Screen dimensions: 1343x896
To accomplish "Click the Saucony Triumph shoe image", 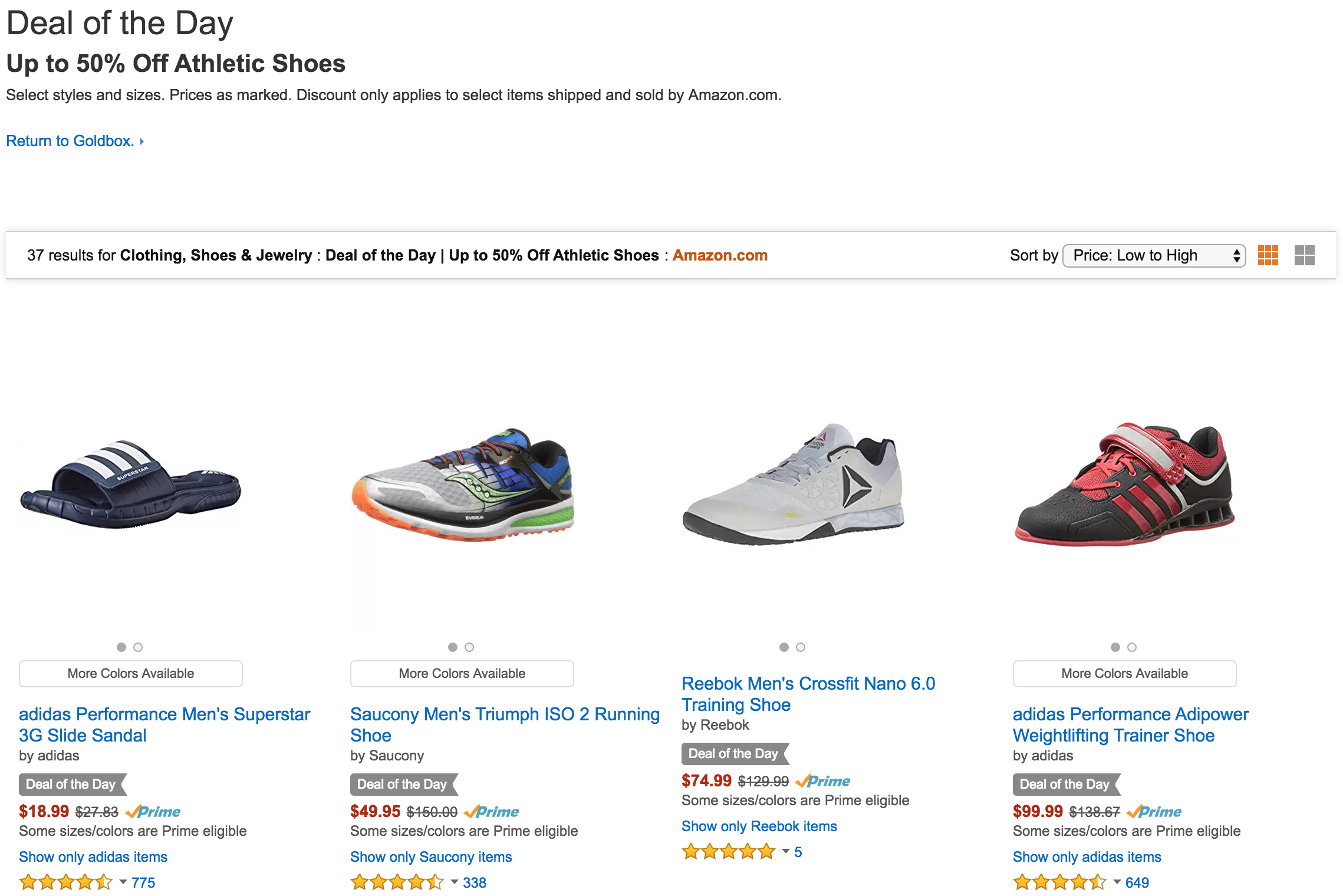I will coord(461,489).
